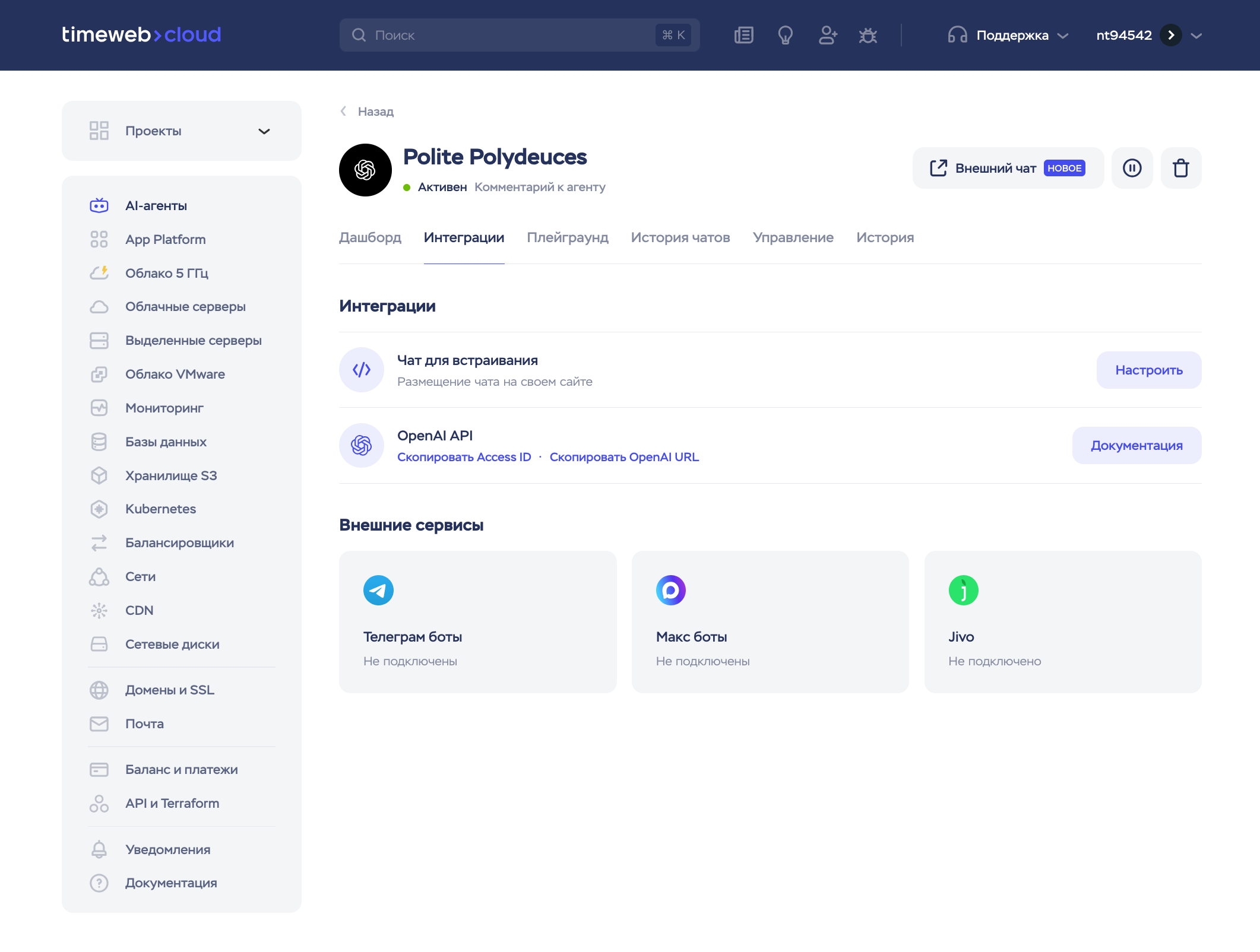Switch to the Дашборд tab

tap(370, 237)
